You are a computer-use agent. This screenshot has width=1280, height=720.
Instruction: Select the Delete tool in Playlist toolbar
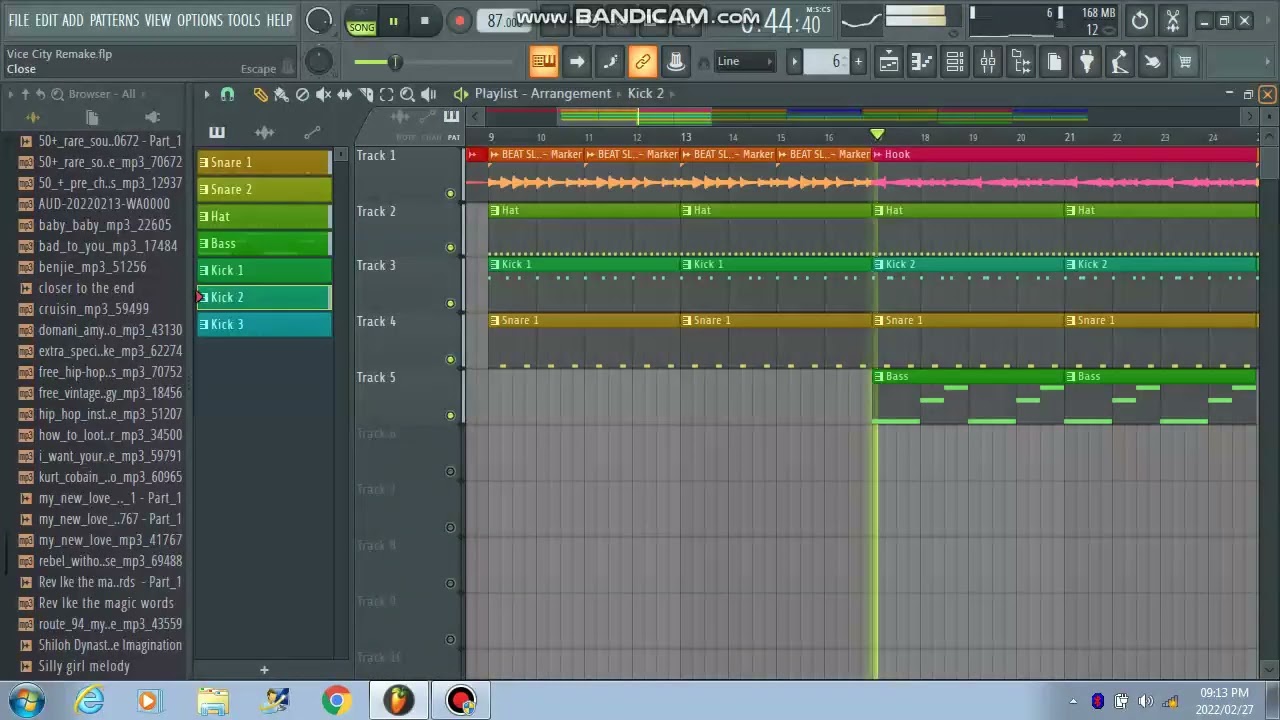click(x=302, y=94)
